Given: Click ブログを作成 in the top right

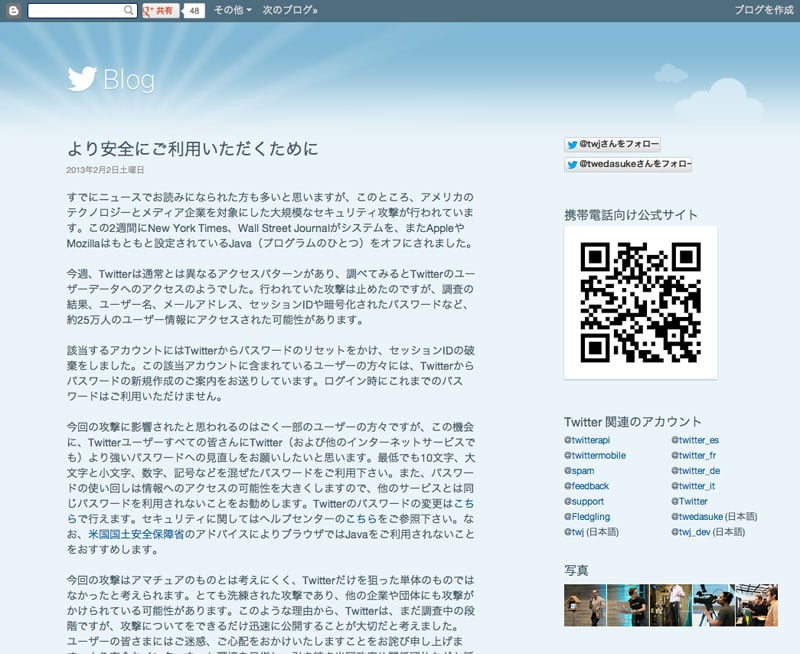Looking at the screenshot, I should 763,10.
